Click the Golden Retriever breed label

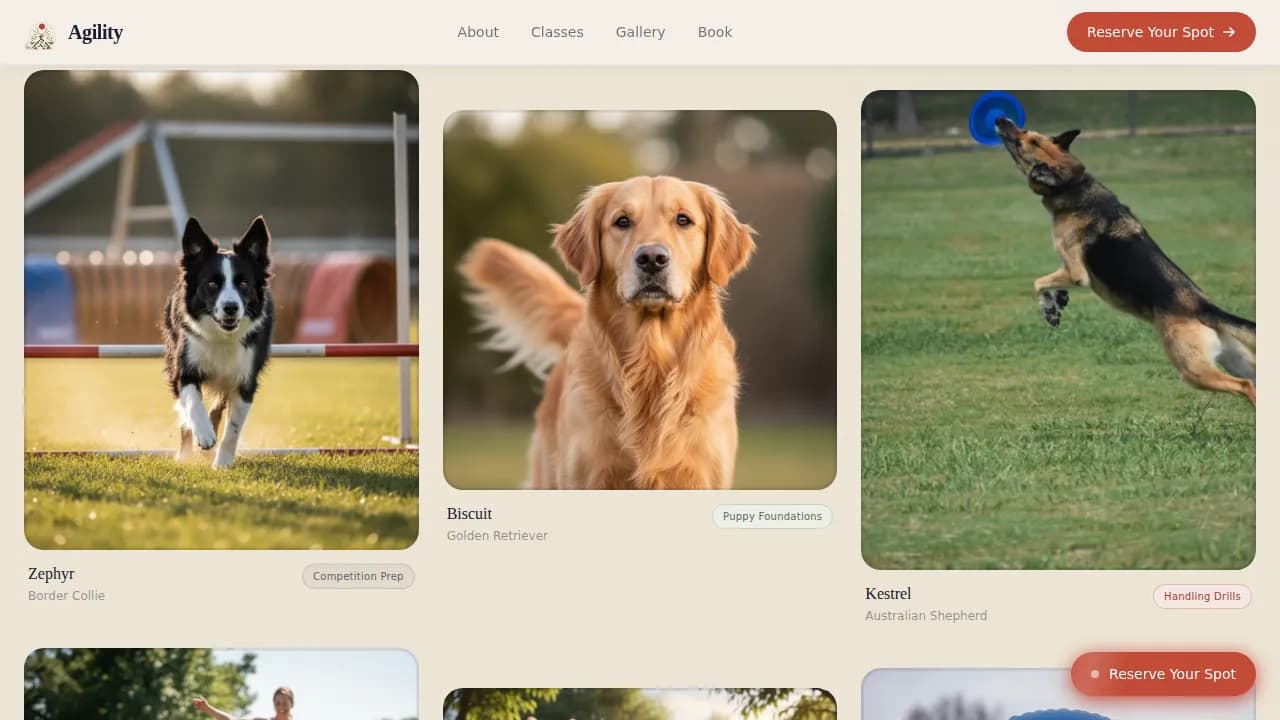[x=497, y=536]
